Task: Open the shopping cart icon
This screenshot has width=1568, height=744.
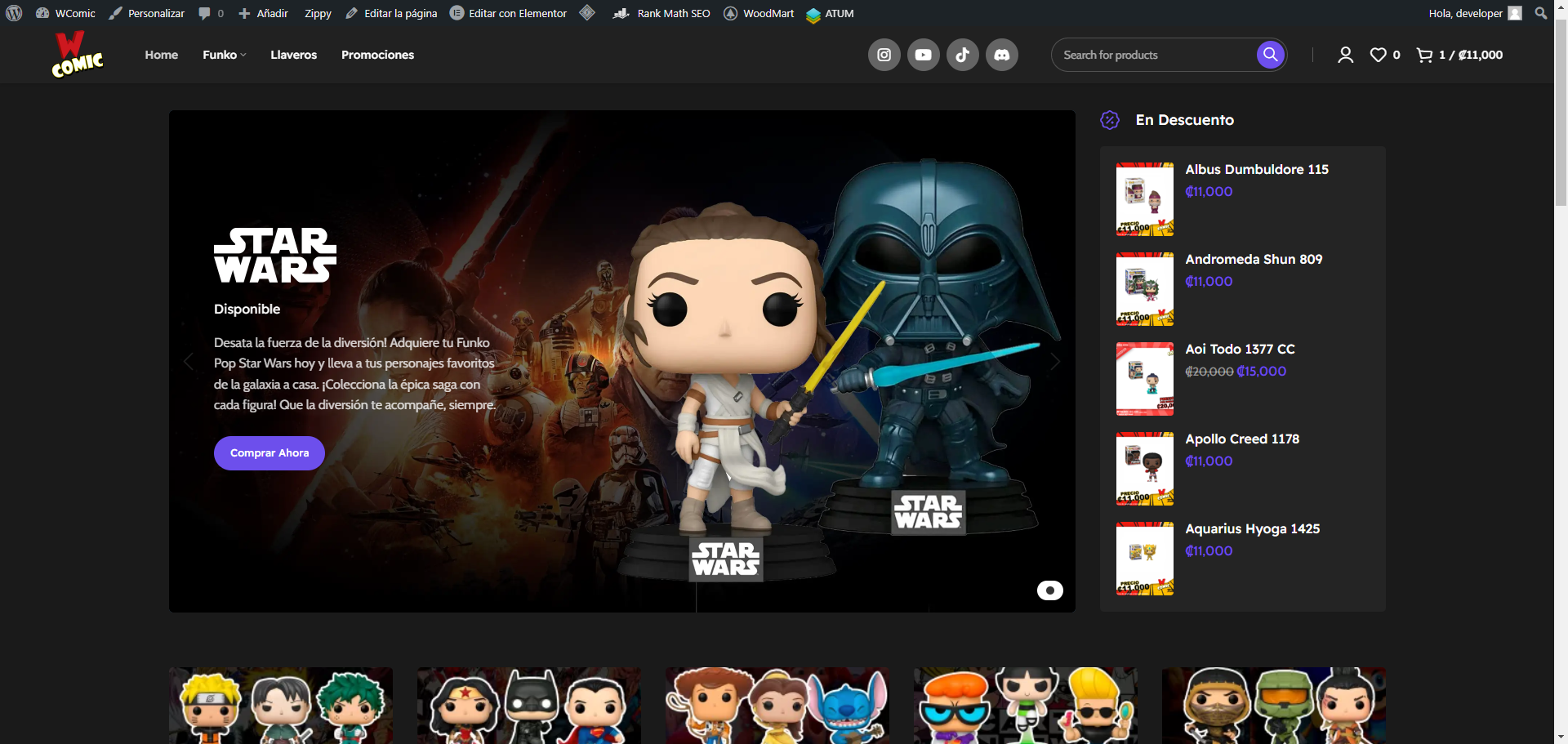Action: pyautogui.click(x=1425, y=54)
